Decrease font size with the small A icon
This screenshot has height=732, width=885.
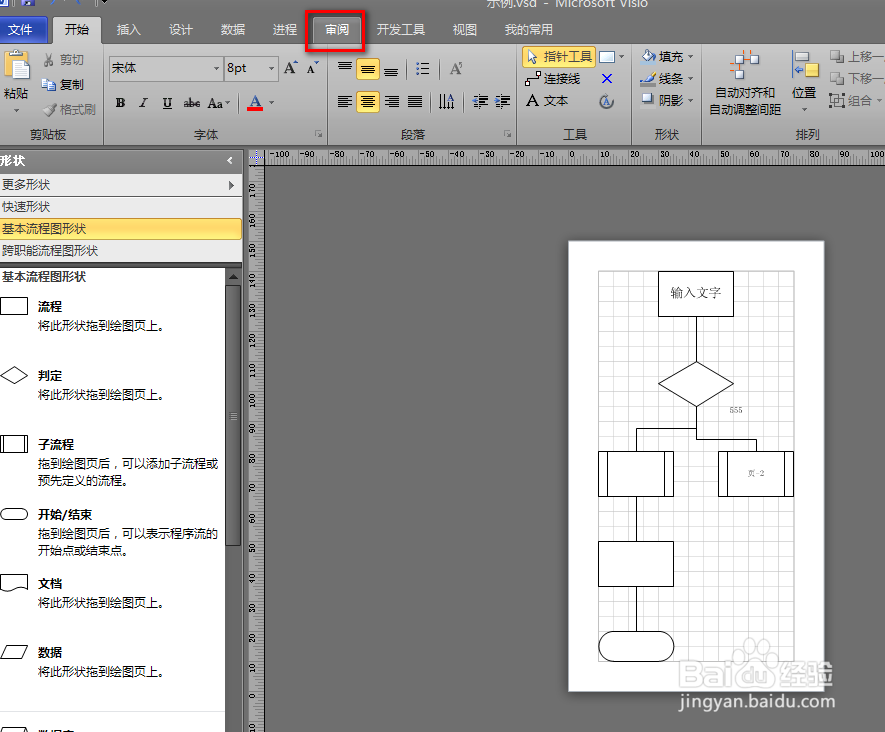pyautogui.click(x=312, y=68)
